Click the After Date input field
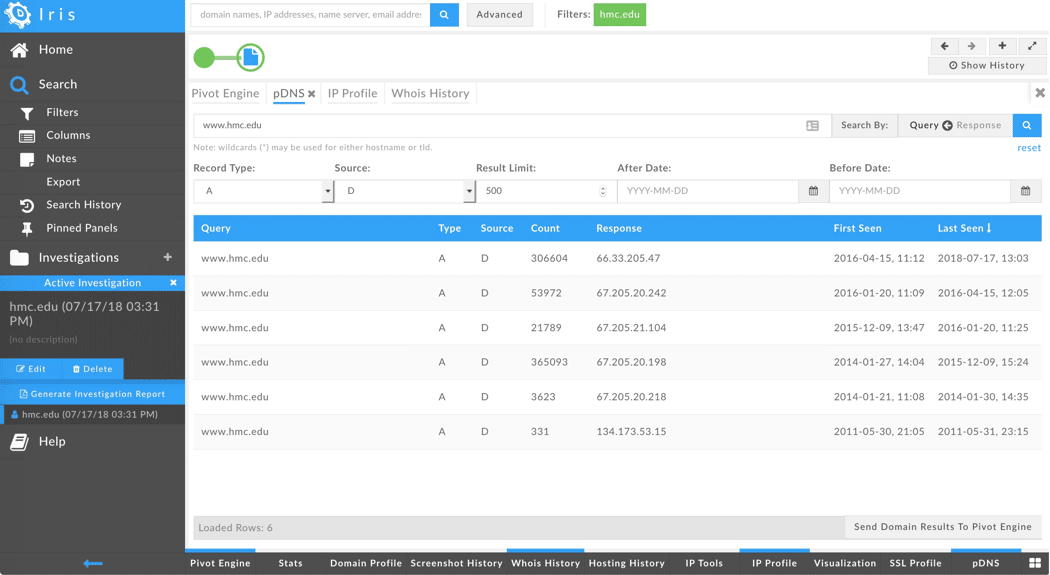1050x575 pixels. coord(708,191)
